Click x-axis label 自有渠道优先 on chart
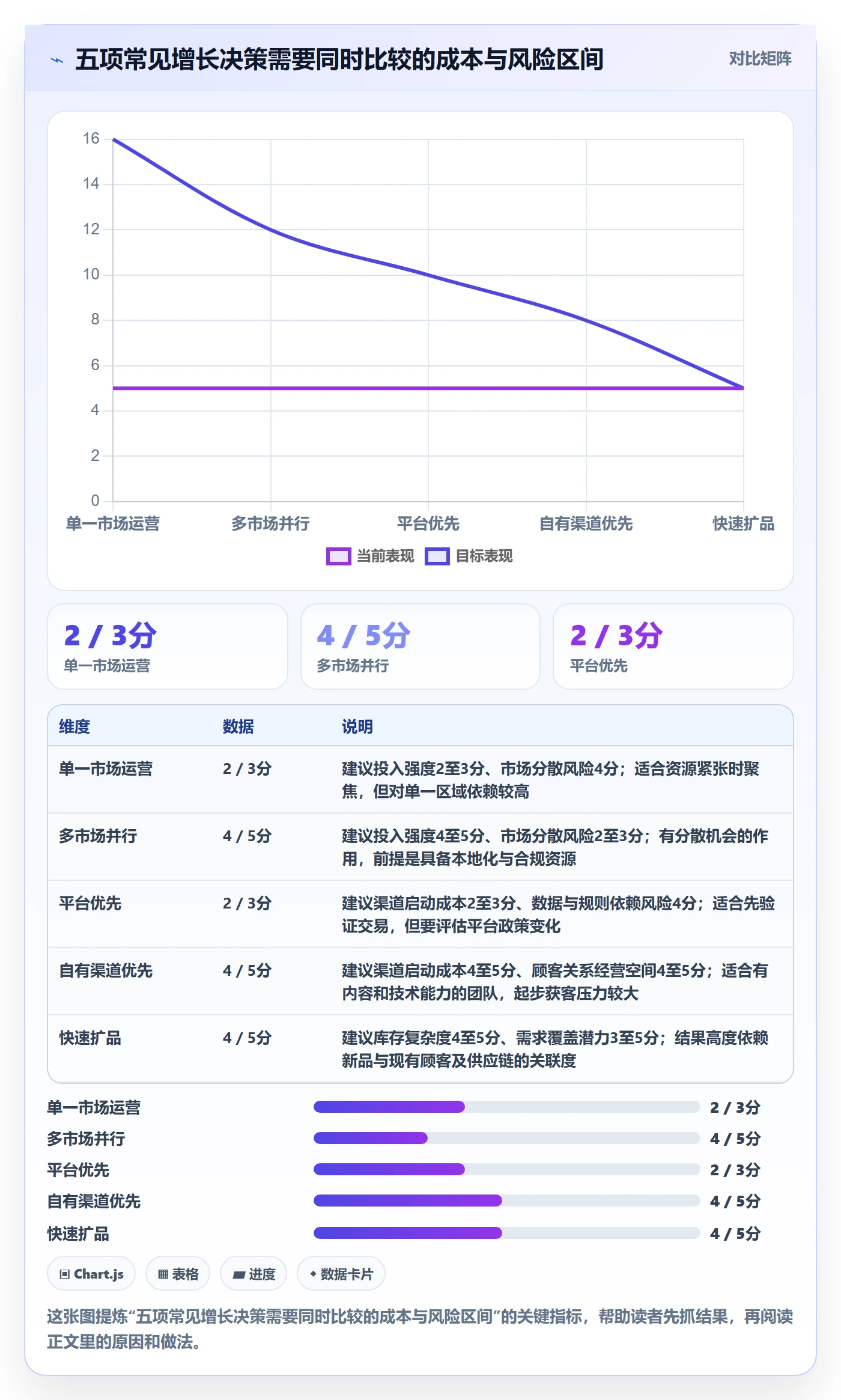Viewport: 841px width, 1400px height. [x=586, y=524]
